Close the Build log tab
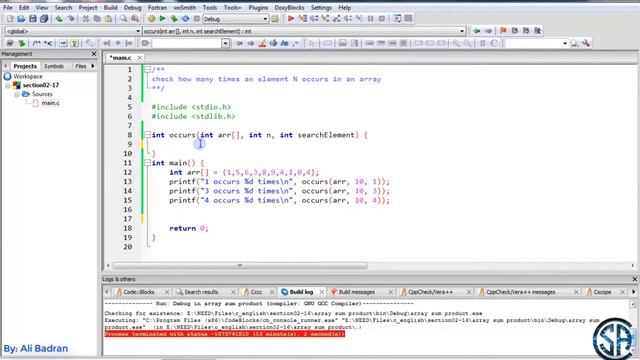 [x=322, y=292]
